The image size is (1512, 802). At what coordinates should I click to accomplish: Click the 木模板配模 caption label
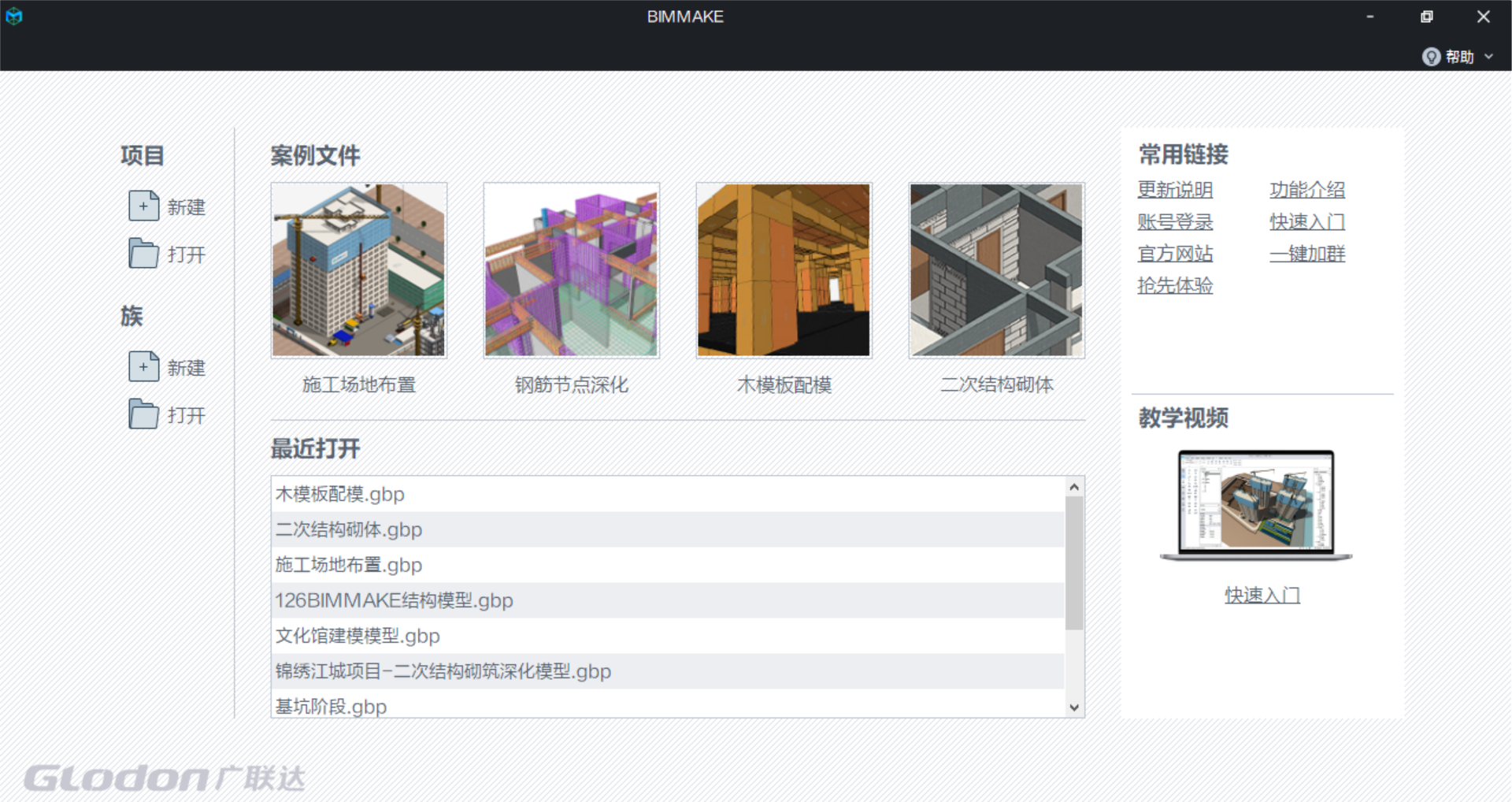click(784, 384)
